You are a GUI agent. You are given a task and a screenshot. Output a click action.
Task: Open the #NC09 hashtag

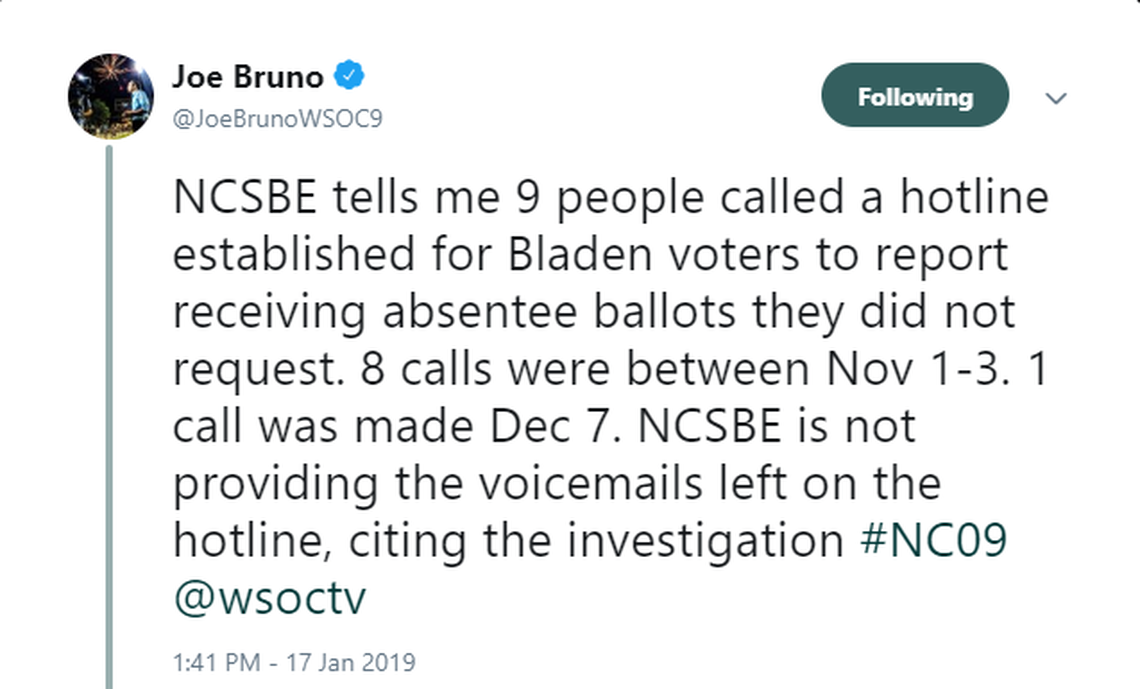[x=932, y=541]
